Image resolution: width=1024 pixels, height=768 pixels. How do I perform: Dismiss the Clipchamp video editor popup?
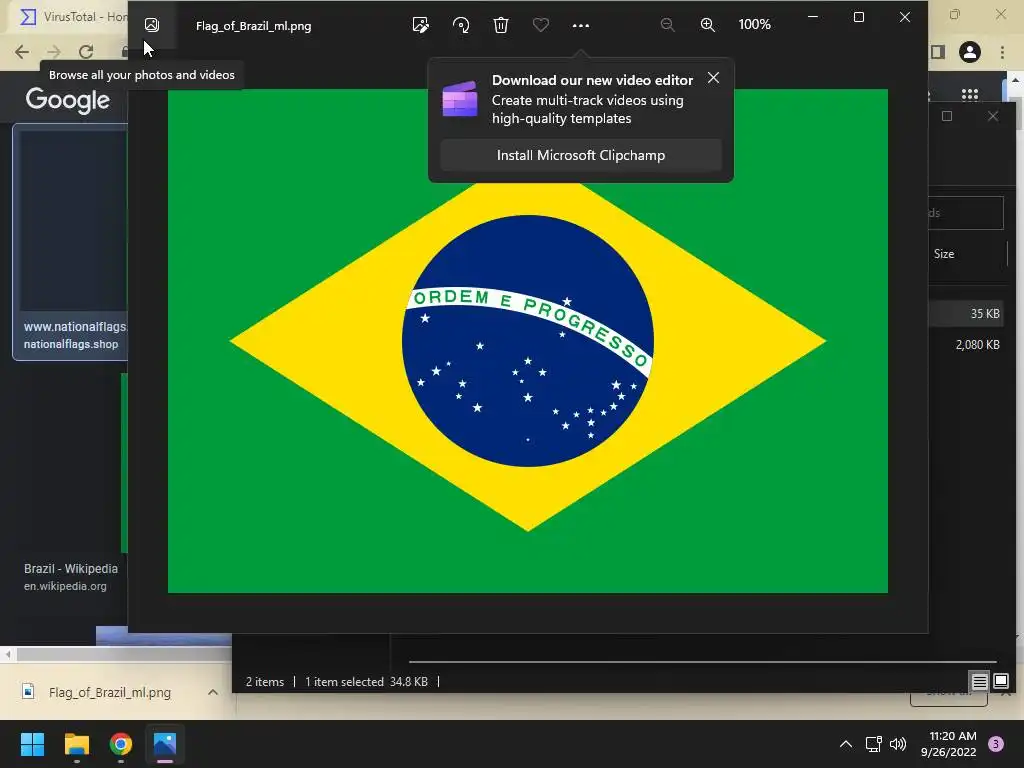click(713, 78)
